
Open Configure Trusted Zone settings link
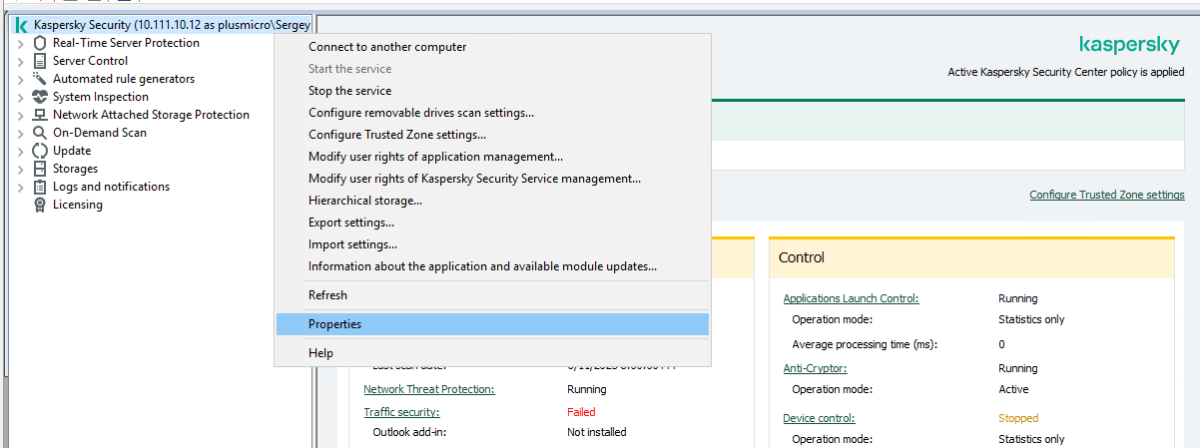tap(1106, 195)
